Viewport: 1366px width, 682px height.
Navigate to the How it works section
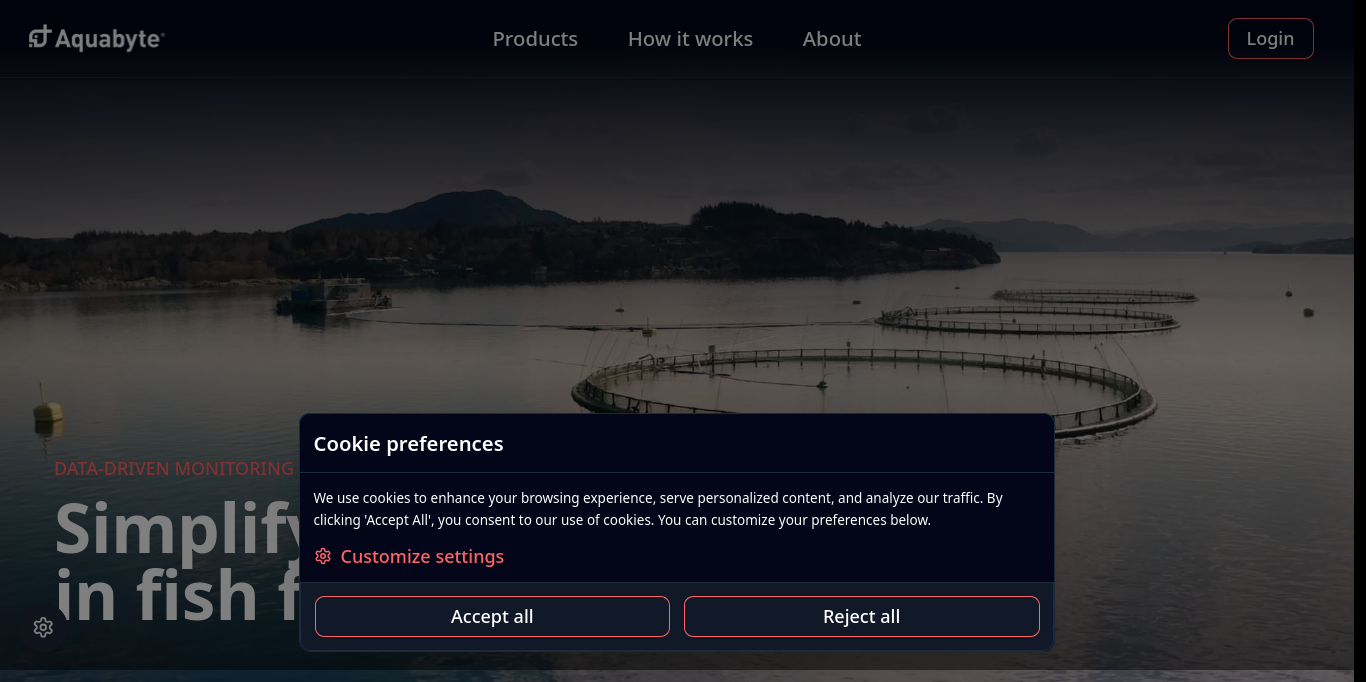click(x=690, y=38)
